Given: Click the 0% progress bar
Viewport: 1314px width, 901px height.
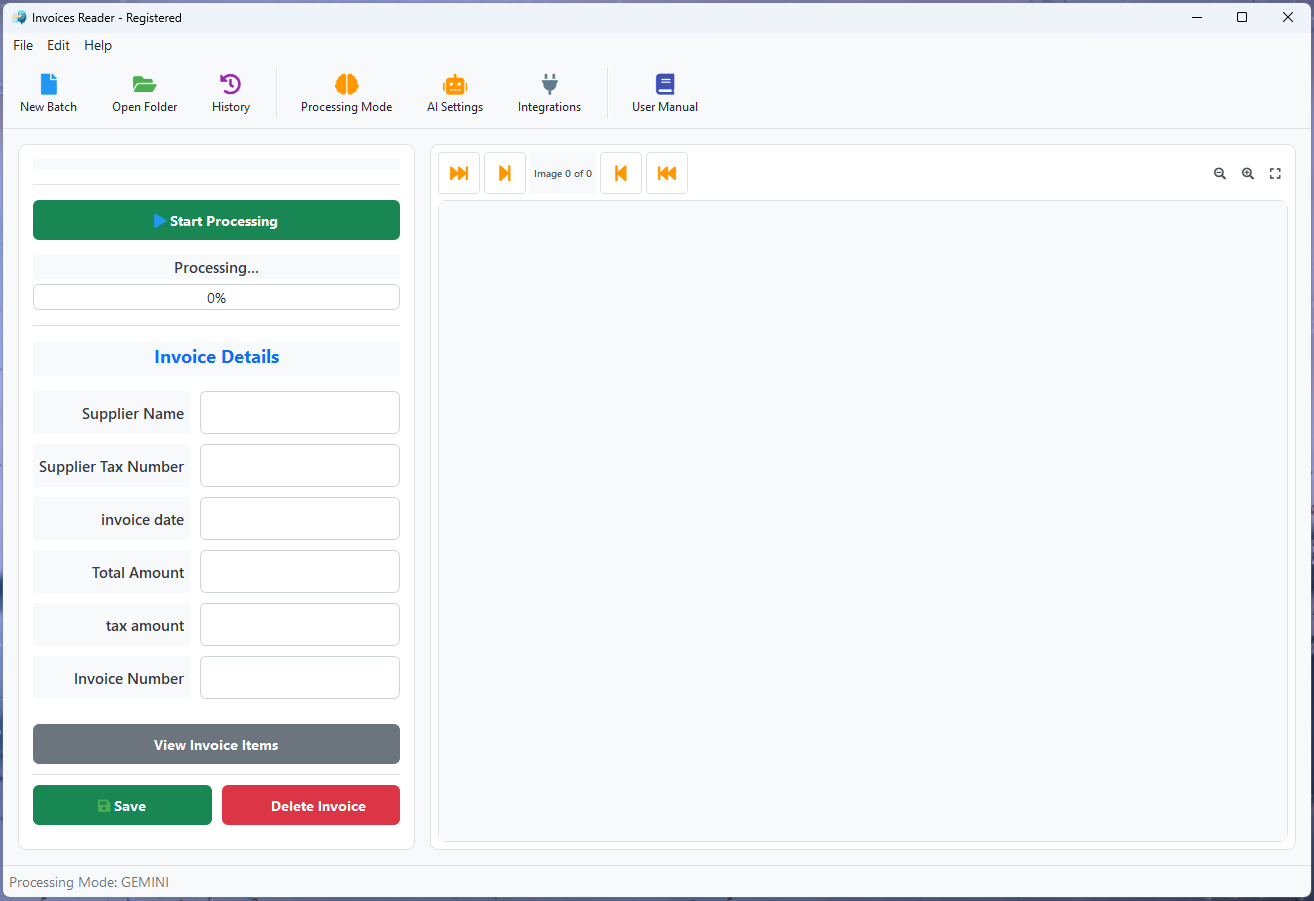Looking at the screenshot, I should 216,297.
